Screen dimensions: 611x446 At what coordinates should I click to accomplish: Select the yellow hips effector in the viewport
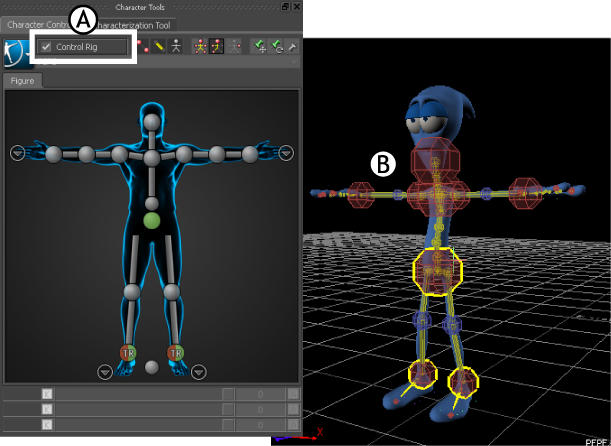[438, 271]
